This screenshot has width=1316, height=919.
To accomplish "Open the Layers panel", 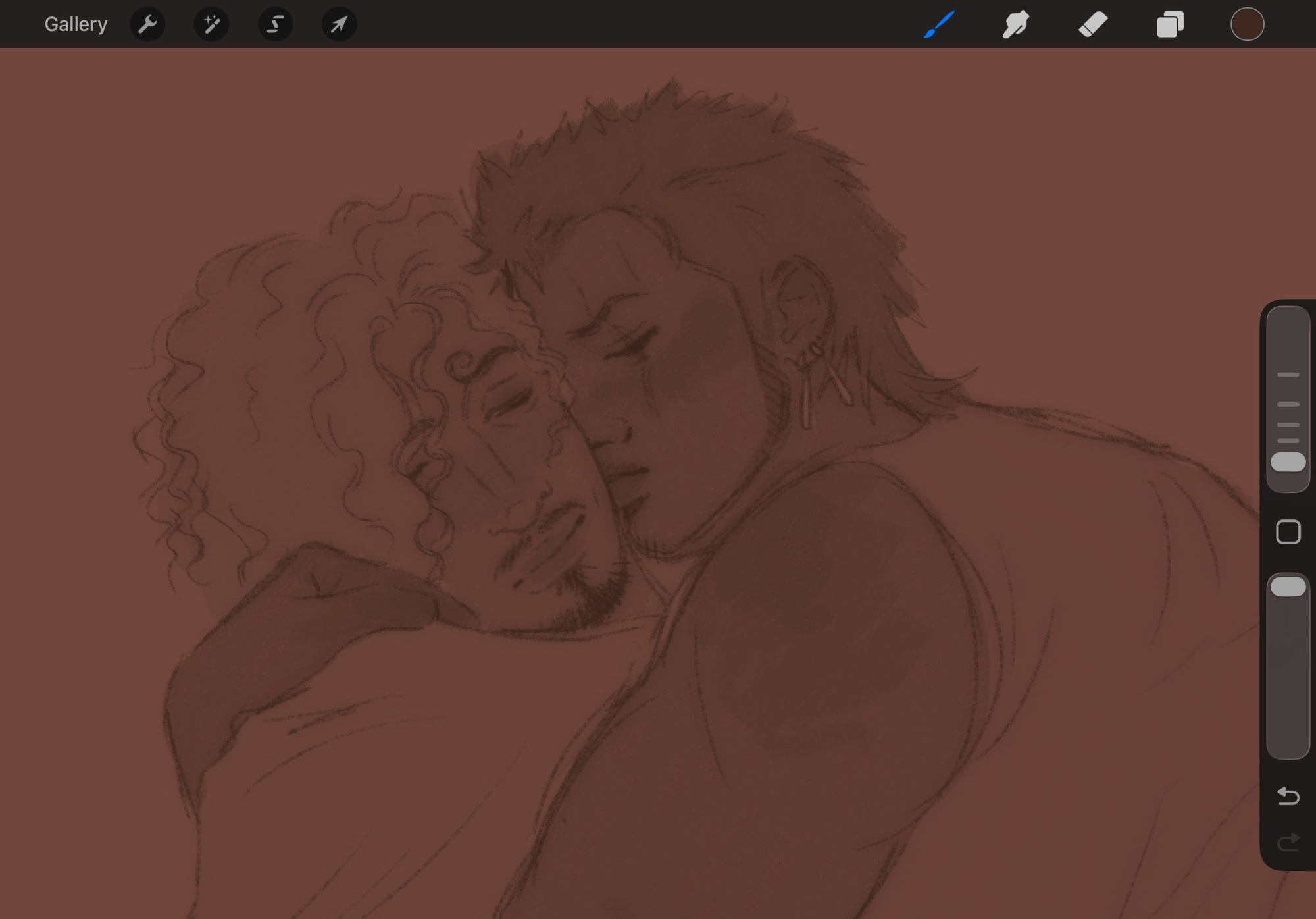I will [1170, 24].
